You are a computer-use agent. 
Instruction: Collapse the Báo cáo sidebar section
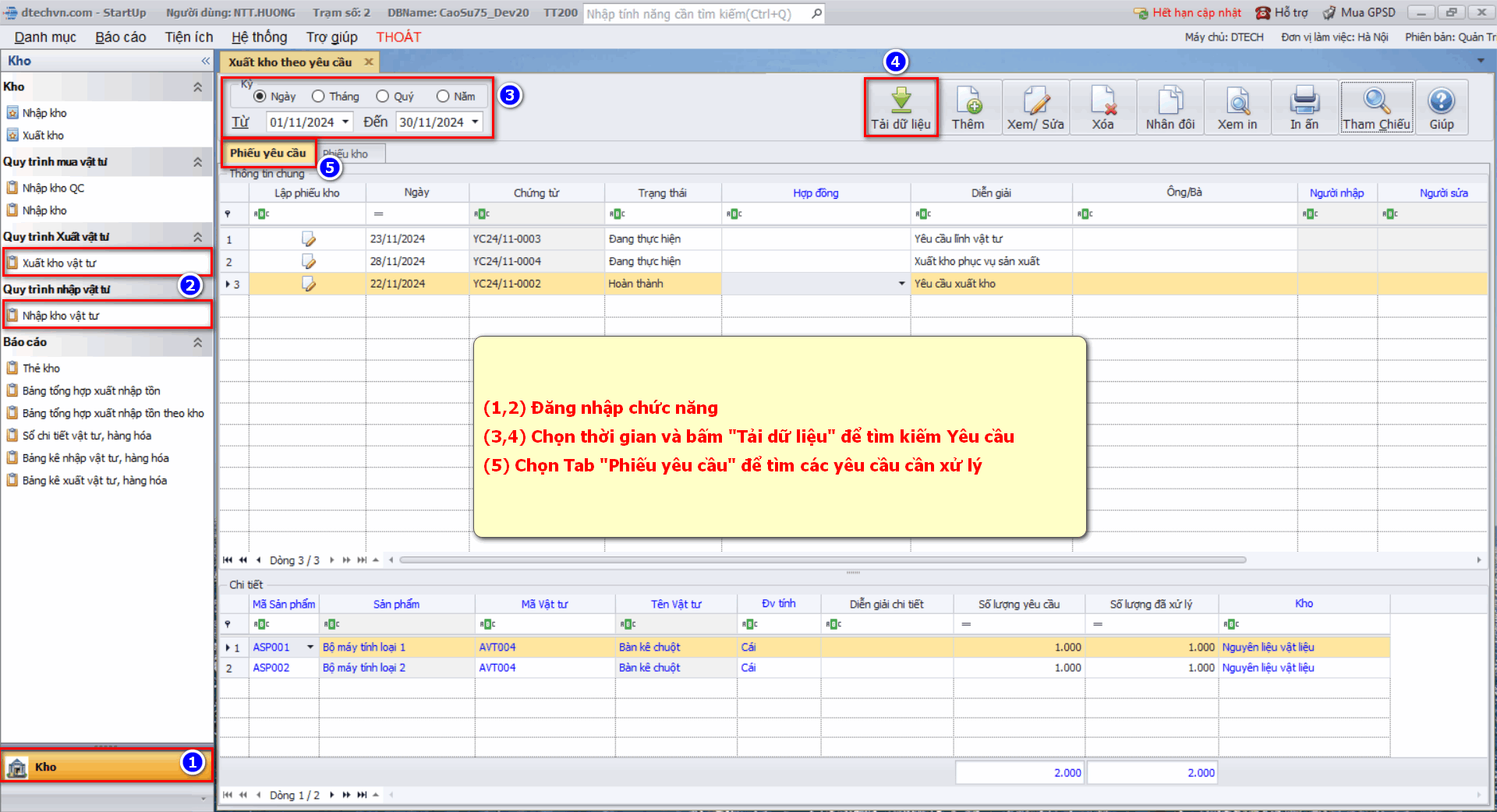coord(197,342)
